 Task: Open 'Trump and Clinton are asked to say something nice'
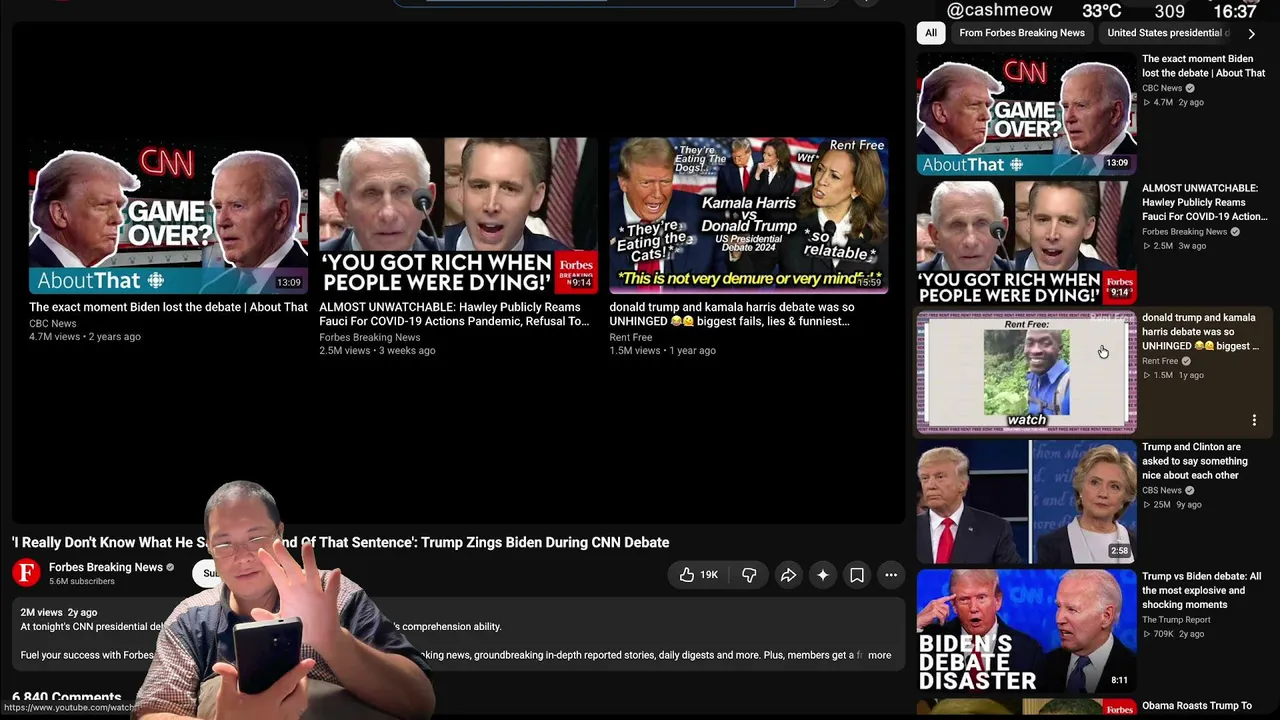click(x=1195, y=461)
